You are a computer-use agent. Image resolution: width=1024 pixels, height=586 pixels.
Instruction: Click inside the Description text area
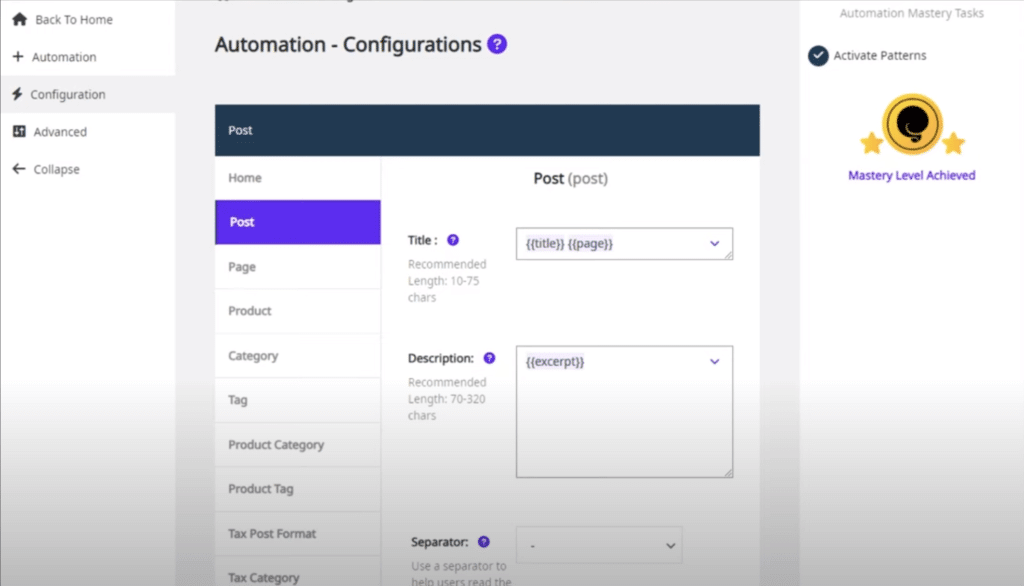624,420
